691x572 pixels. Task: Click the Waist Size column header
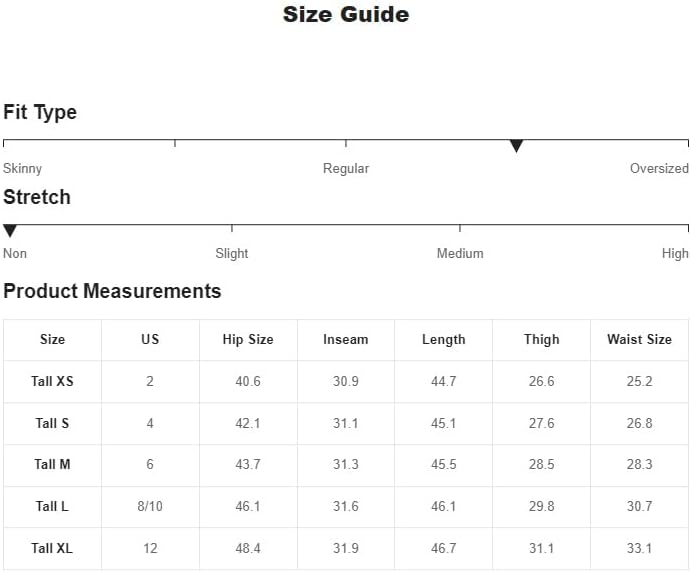point(639,340)
